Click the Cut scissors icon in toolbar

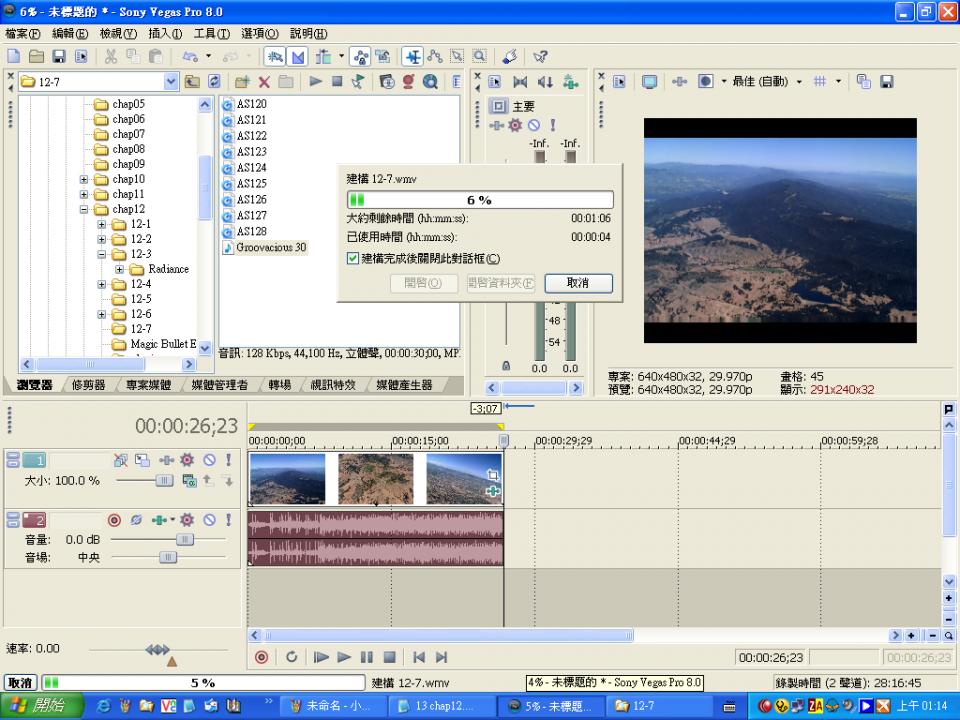(x=110, y=57)
